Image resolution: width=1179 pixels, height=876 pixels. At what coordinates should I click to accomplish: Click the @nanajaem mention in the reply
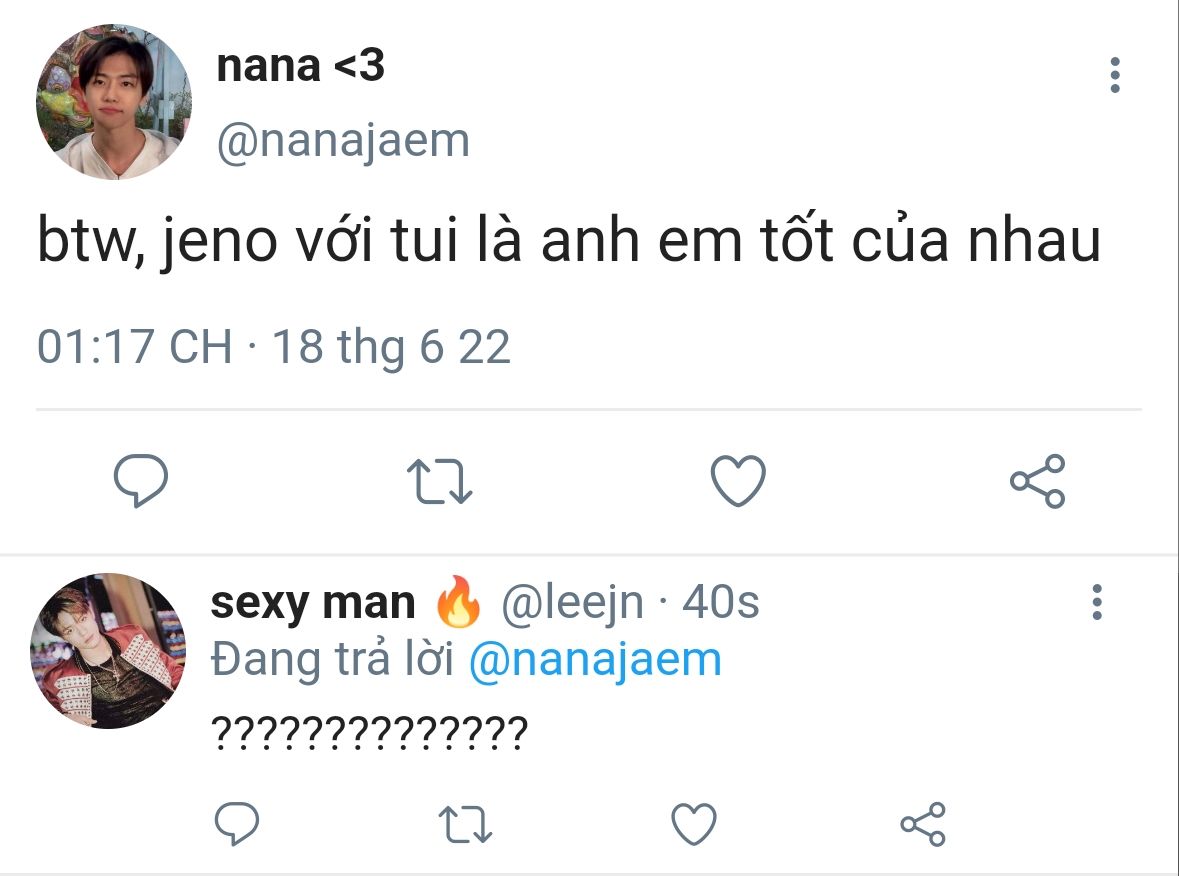[x=595, y=660]
